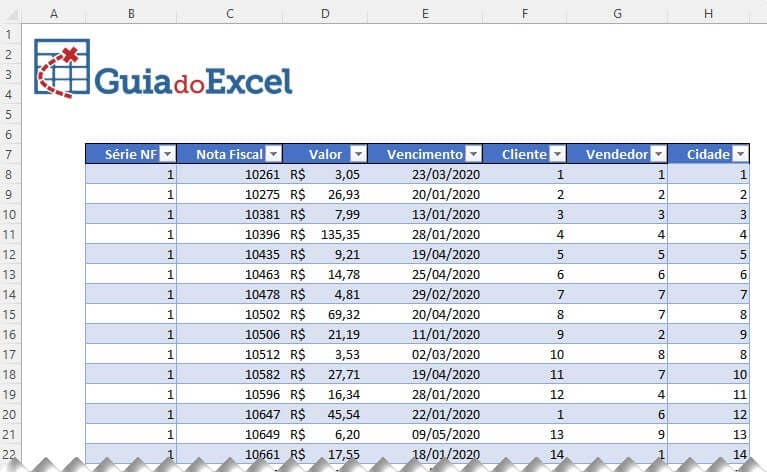Image resolution: width=767 pixels, height=472 pixels.
Task: Select cell with Nota Fiscal 10396
Action: (229, 234)
